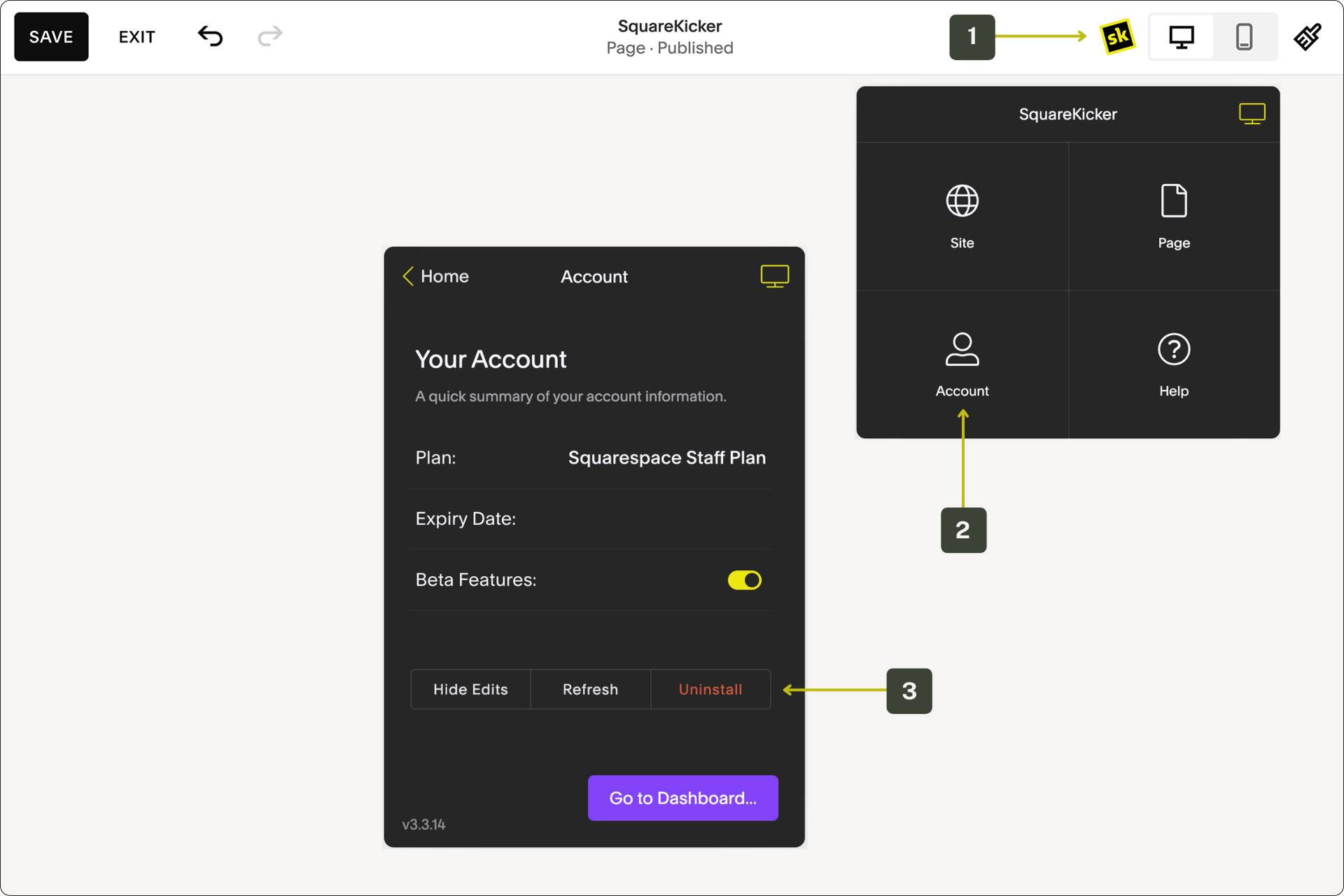This screenshot has width=1344, height=896.
Task: Go back to Home from Account panel
Action: (x=435, y=276)
